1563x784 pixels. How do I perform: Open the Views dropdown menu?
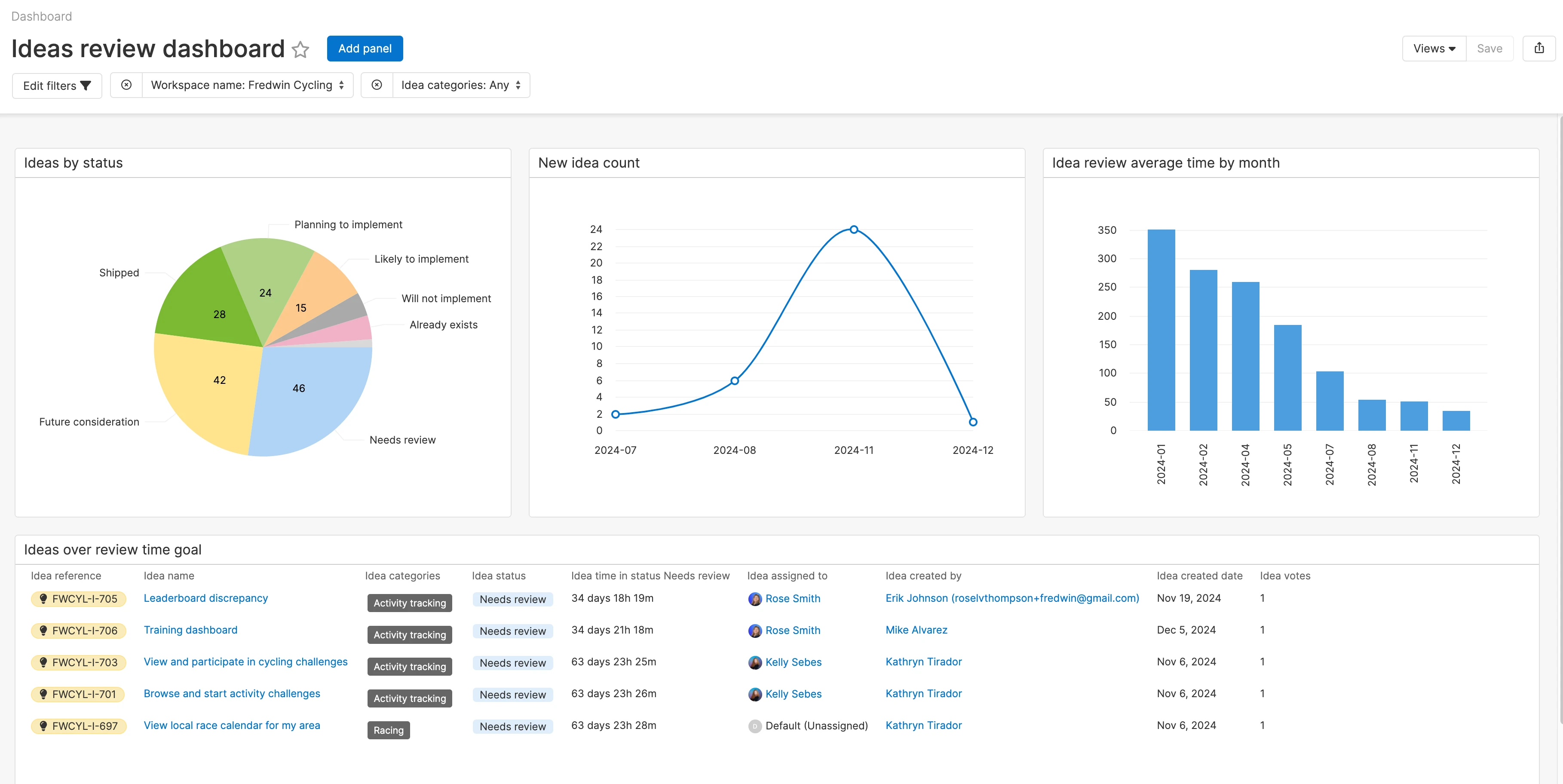click(1434, 49)
